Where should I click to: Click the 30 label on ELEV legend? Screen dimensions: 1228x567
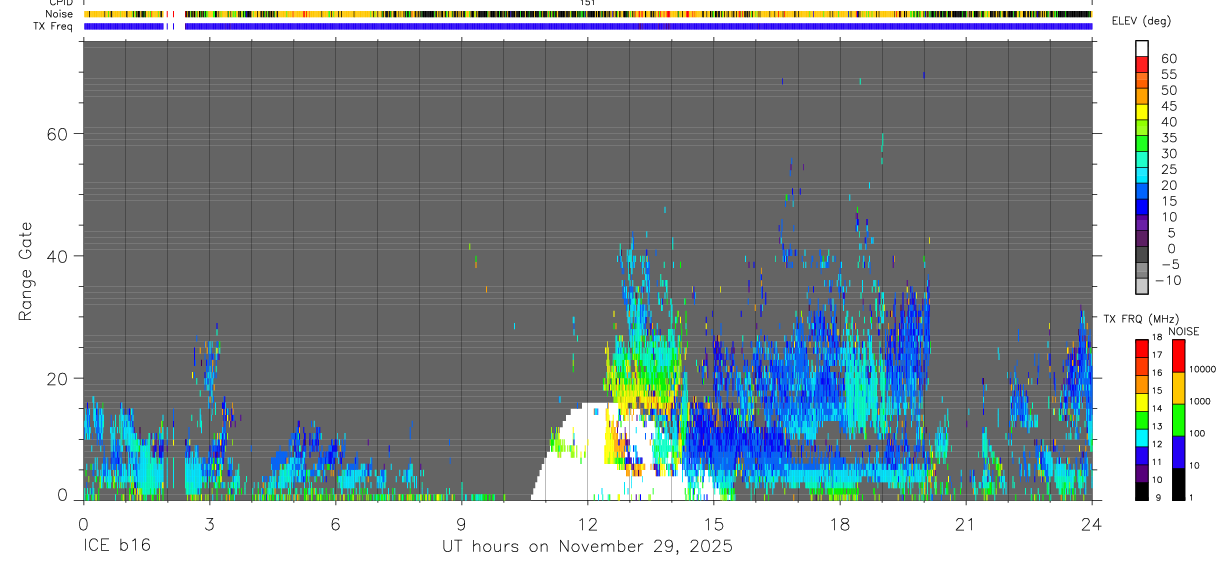coord(1168,154)
